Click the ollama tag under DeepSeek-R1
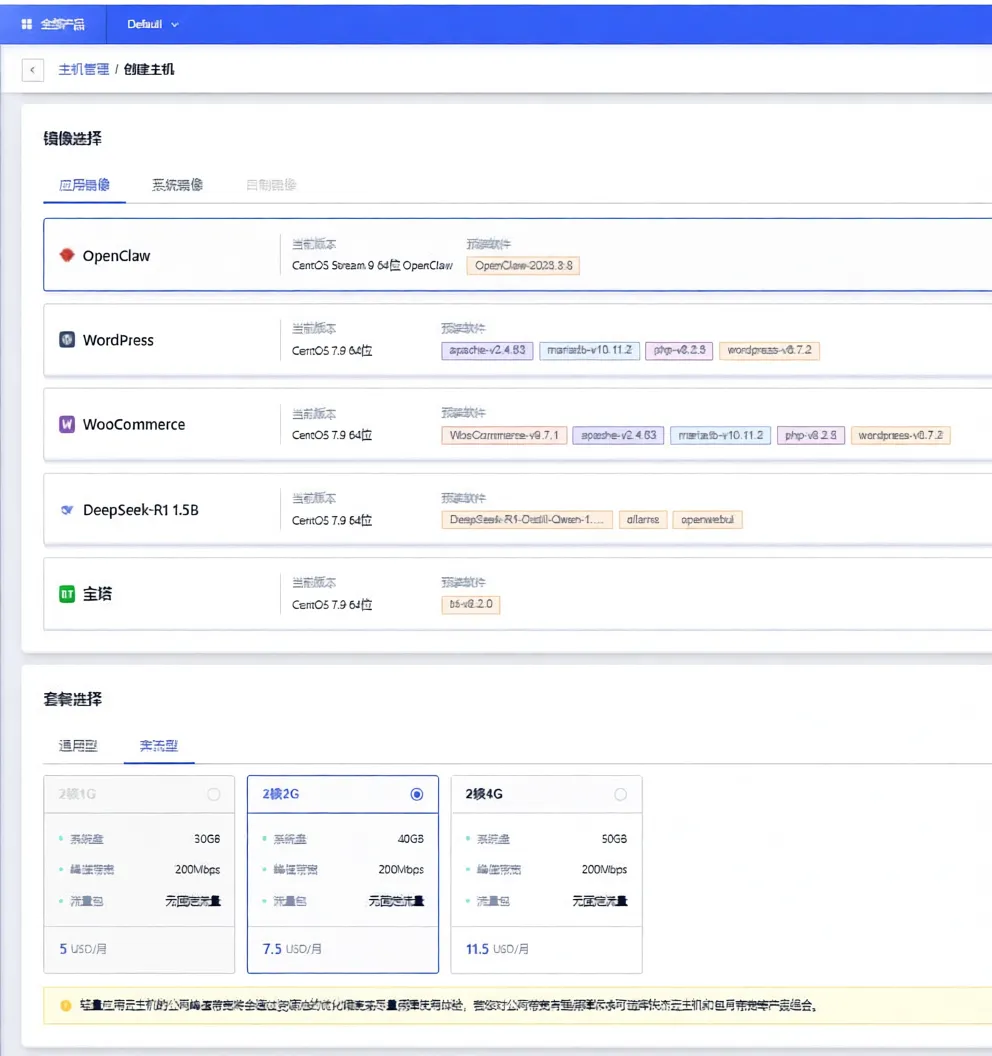 pos(643,519)
